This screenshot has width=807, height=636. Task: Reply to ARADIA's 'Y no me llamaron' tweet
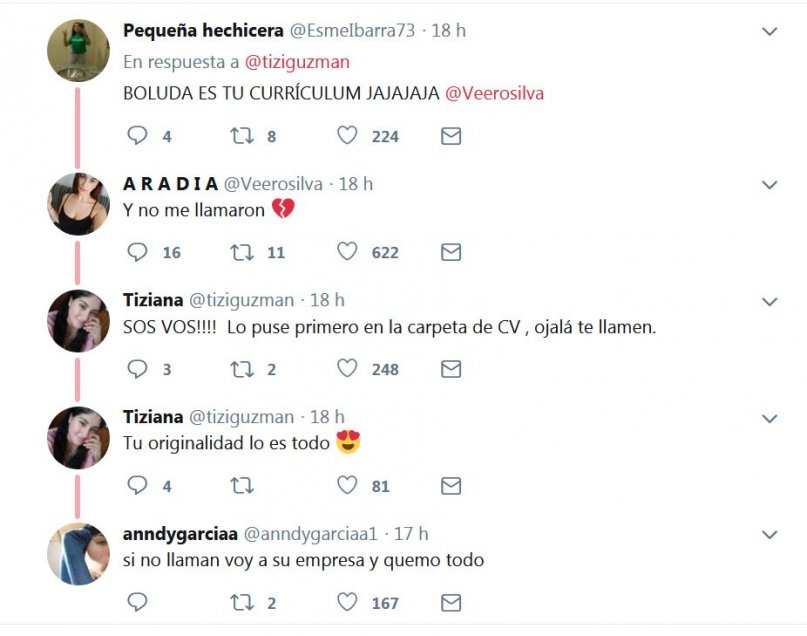(138, 252)
